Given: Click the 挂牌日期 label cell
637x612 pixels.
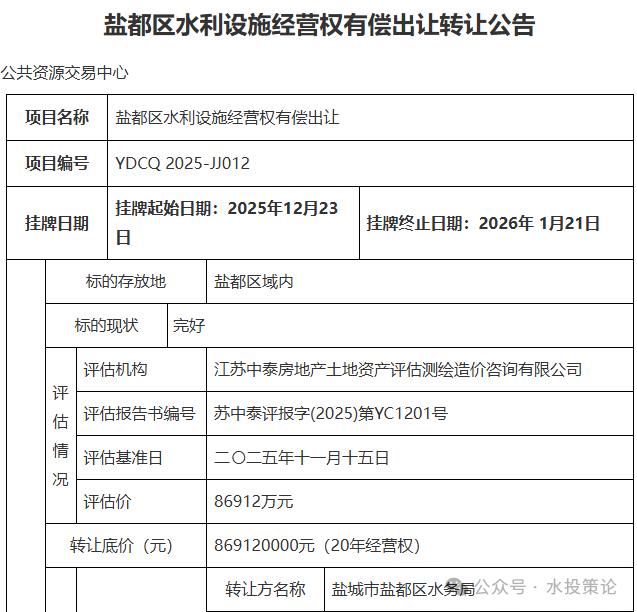Looking at the screenshot, I should tap(57, 224).
